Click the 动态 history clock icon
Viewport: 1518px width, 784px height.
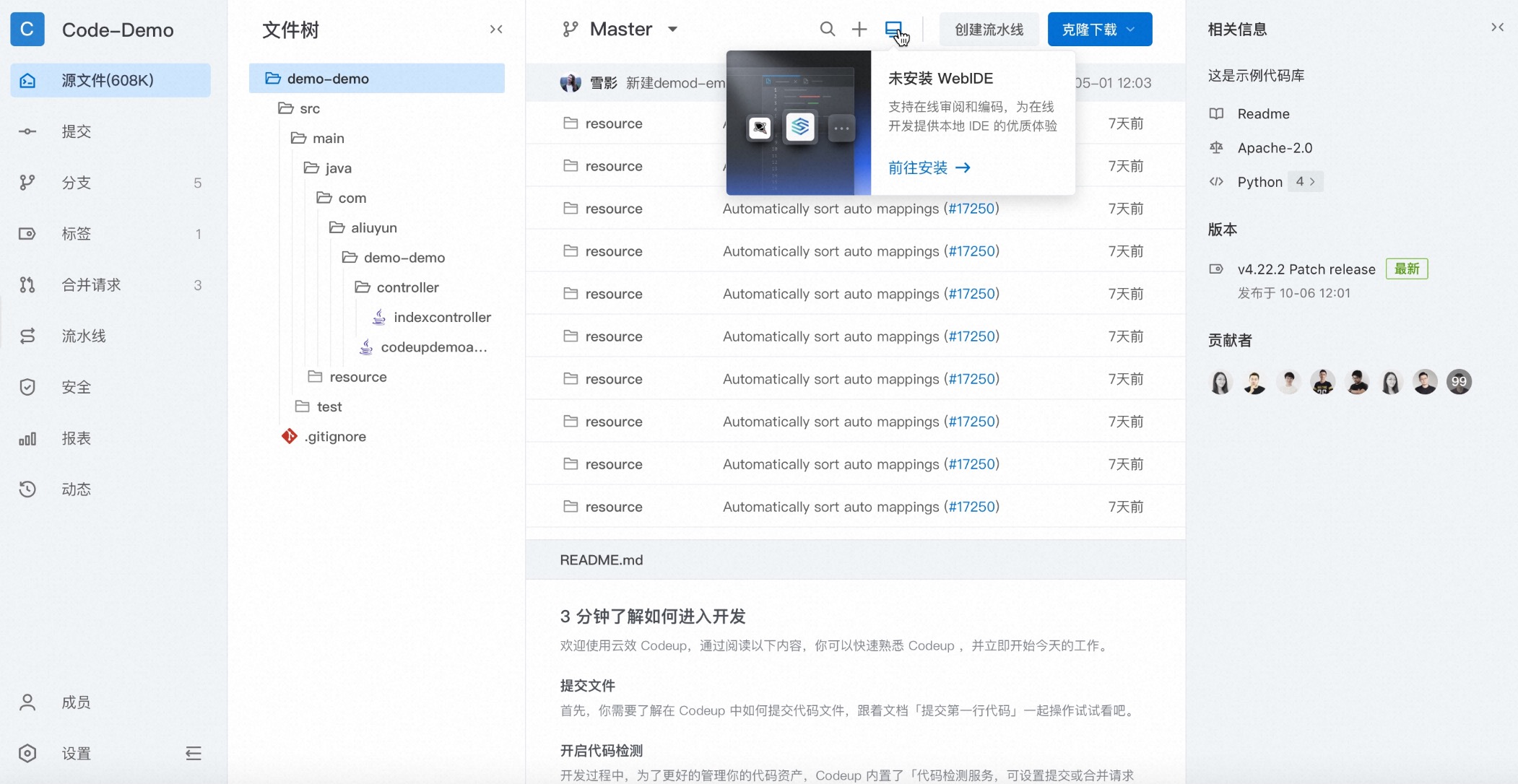pyautogui.click(x=27, y=489)
